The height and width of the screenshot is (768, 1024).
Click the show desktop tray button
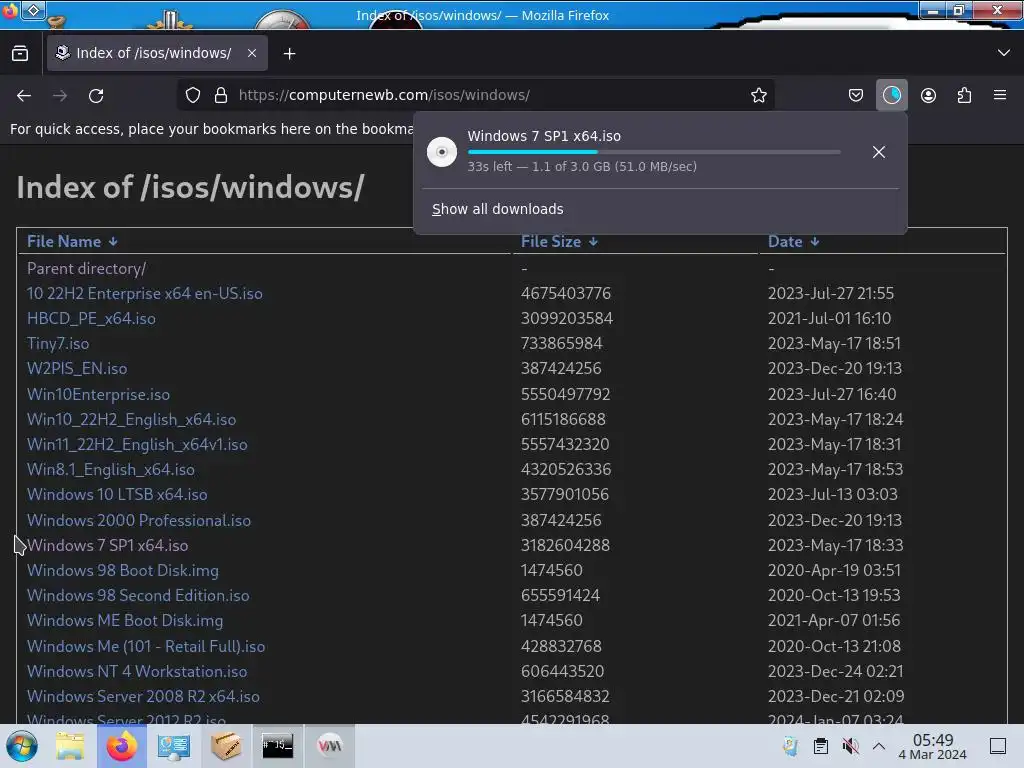pos(998,746)
